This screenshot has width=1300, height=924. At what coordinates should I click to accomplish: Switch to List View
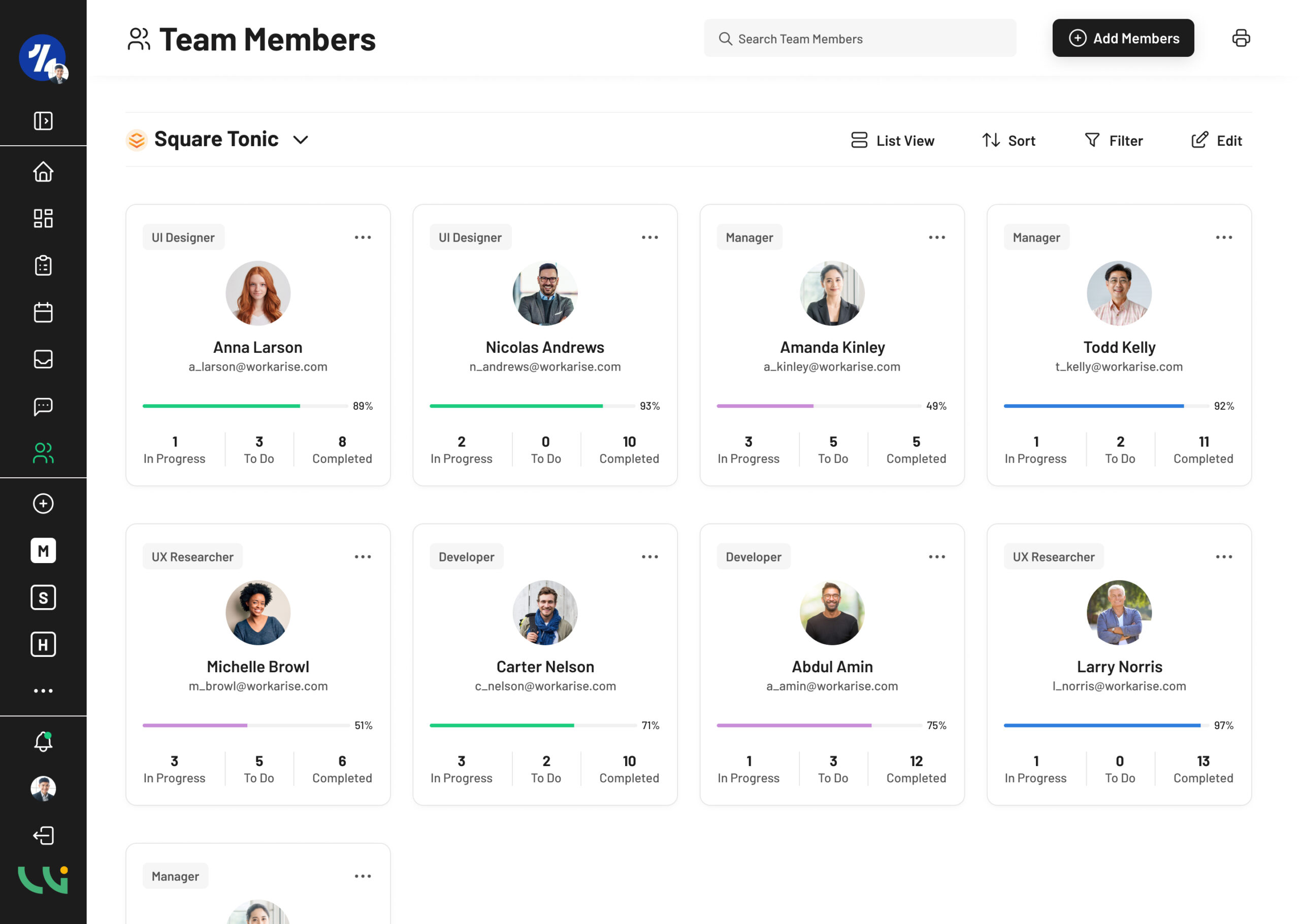(892, 141)
